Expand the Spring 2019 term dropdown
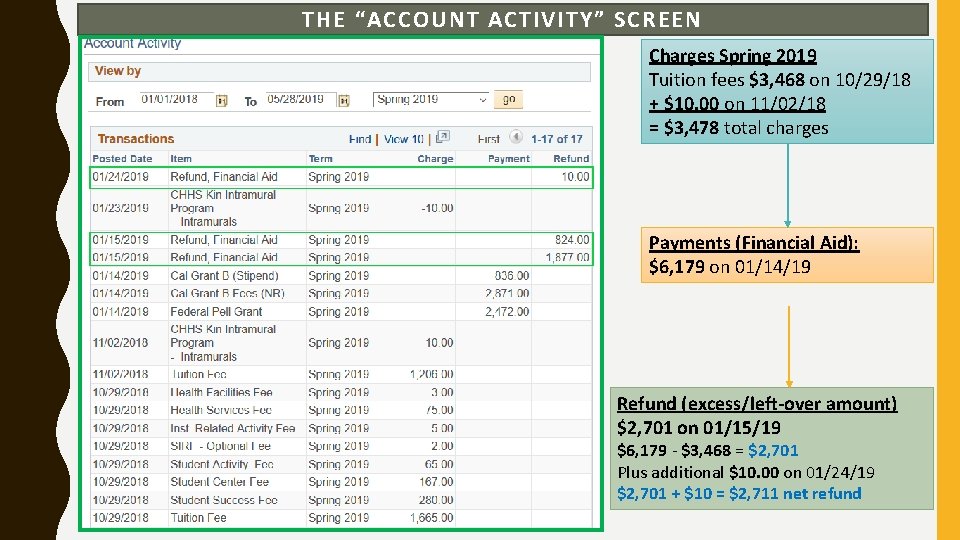The height and width of the screenshot is (540, 960). tap(431, 99)
